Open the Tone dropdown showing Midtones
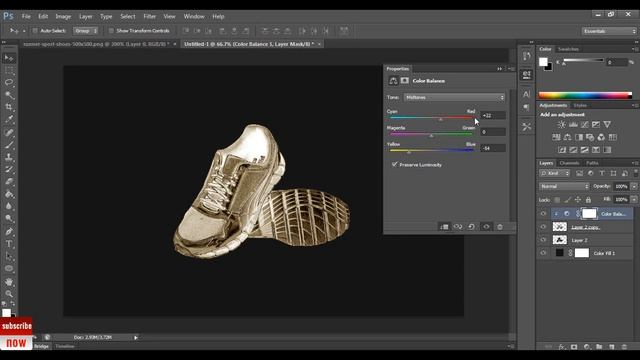The width and height of the screenshot is (640, 360). pyautogui.click(x=454, y=98)
